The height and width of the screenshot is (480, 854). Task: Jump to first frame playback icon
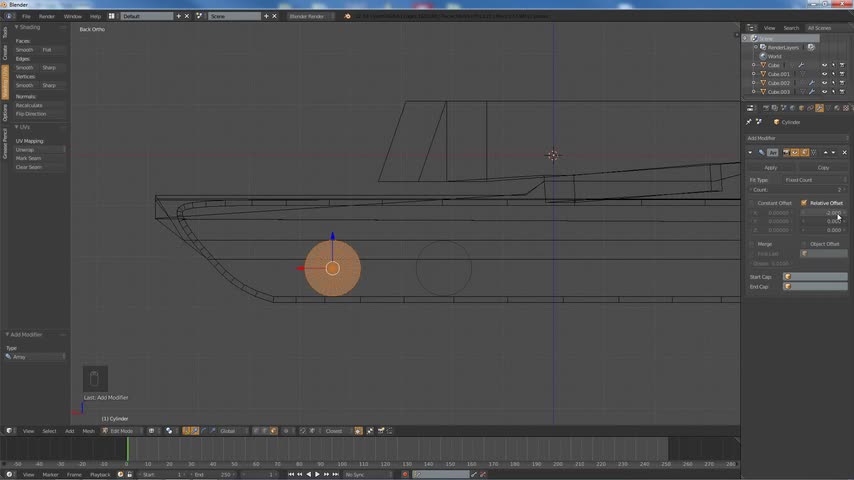pyautogui.click(x=291, y=475)
